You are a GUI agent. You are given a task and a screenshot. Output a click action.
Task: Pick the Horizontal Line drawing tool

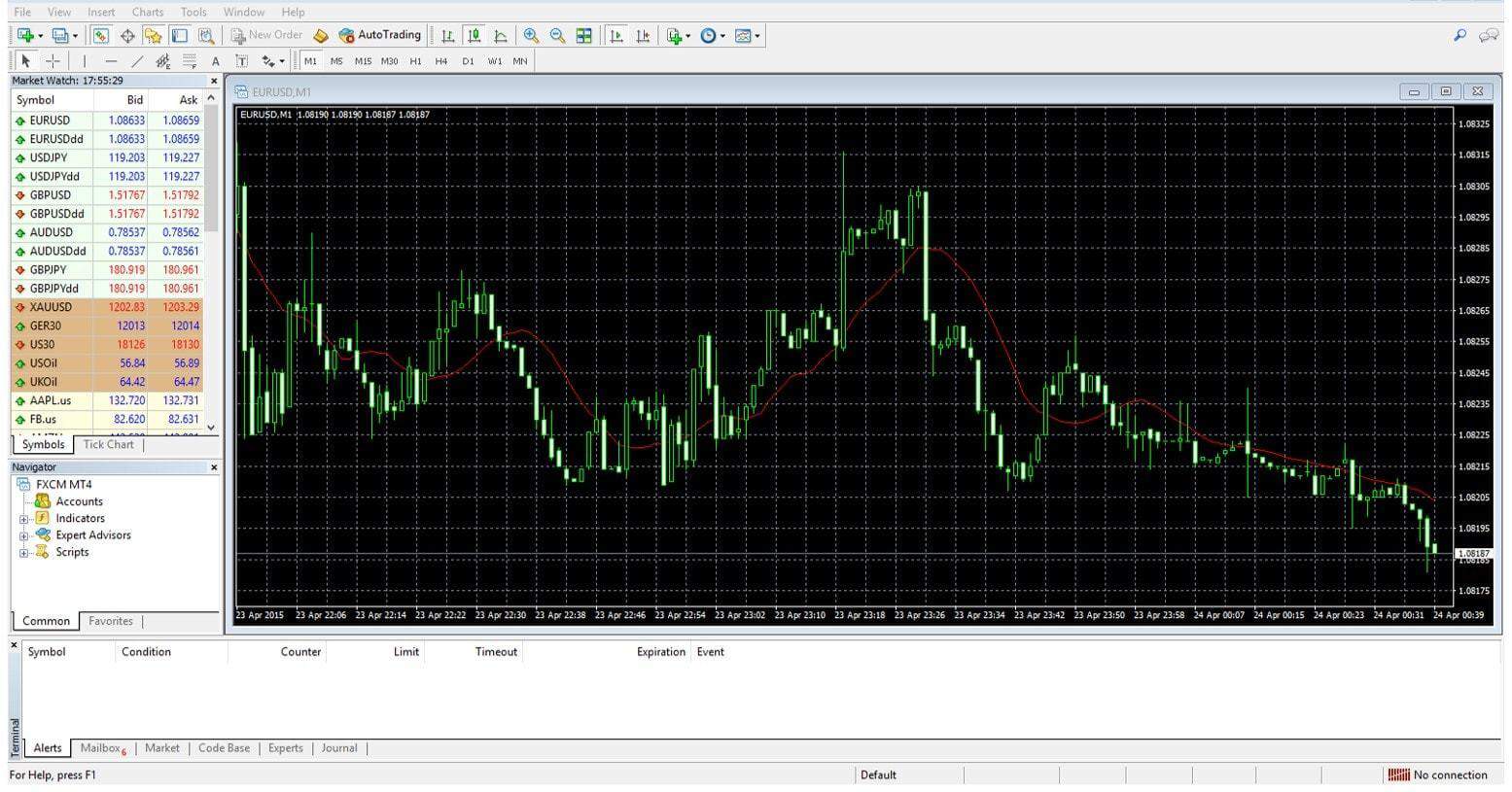pyautogui.click(x=111, y=60)
